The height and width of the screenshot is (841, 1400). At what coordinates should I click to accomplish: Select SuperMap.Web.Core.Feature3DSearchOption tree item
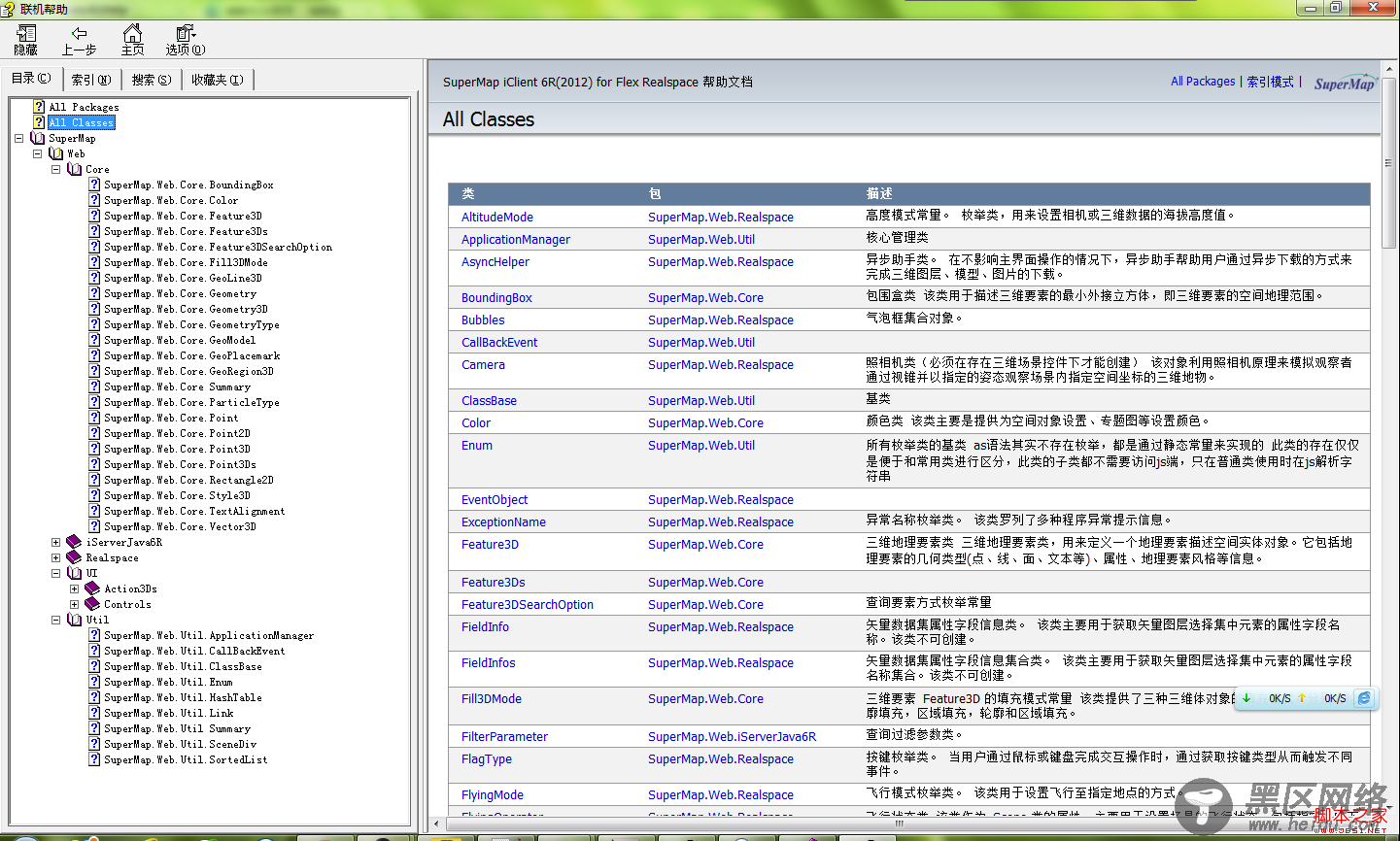click(219, 247)
